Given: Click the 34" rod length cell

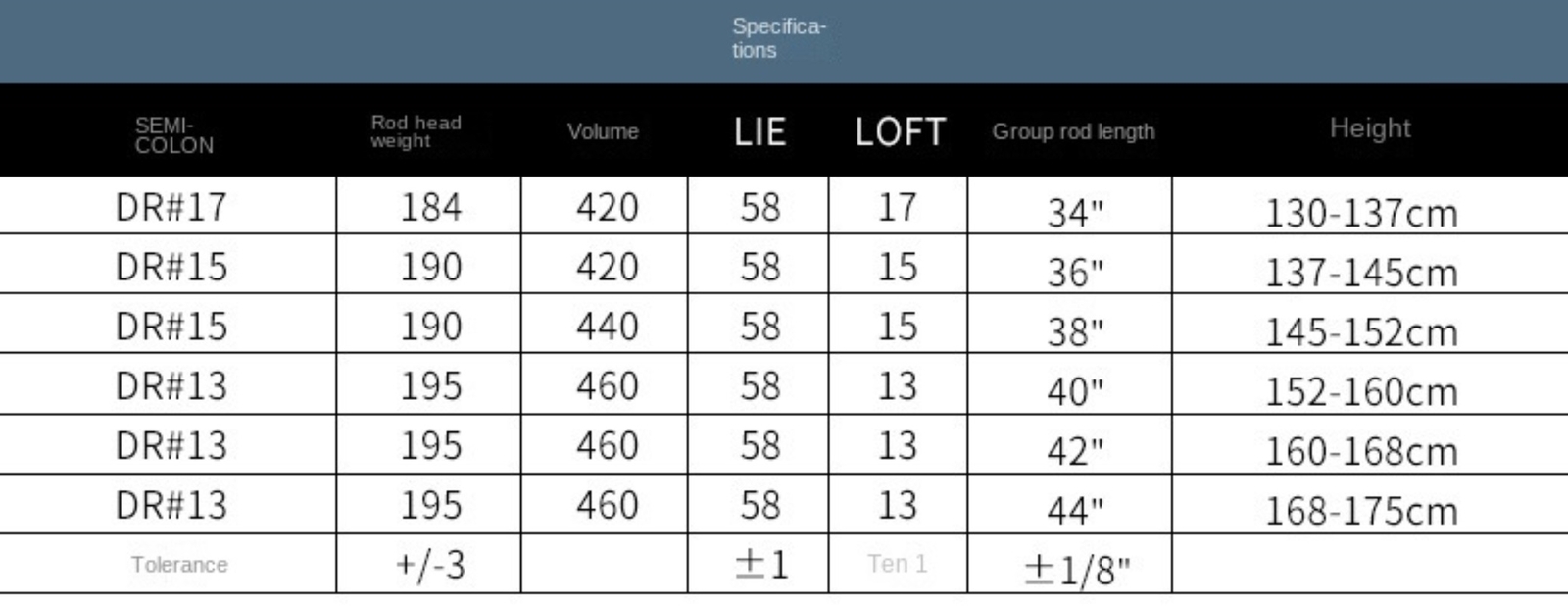Looking at the screenshot, I should 1075,213.
